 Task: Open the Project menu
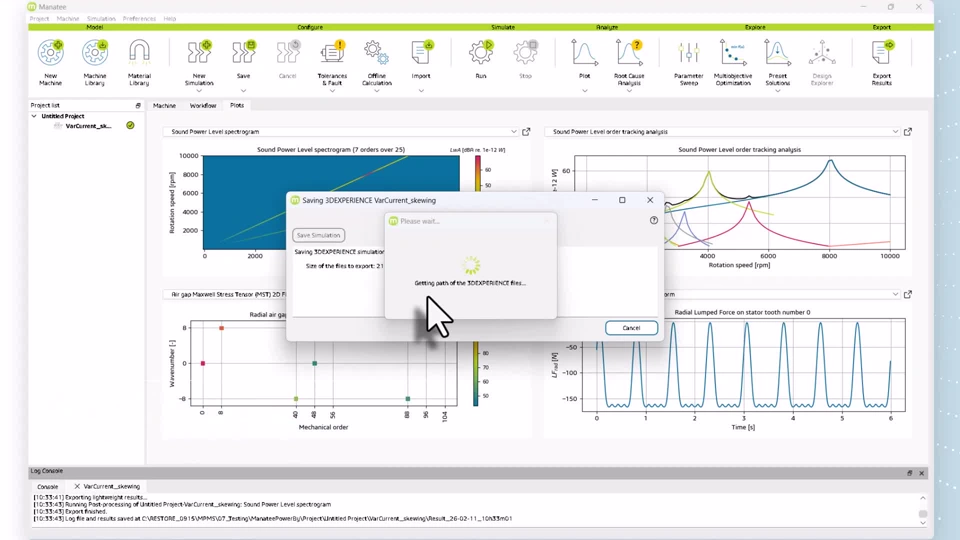[39, 18]
